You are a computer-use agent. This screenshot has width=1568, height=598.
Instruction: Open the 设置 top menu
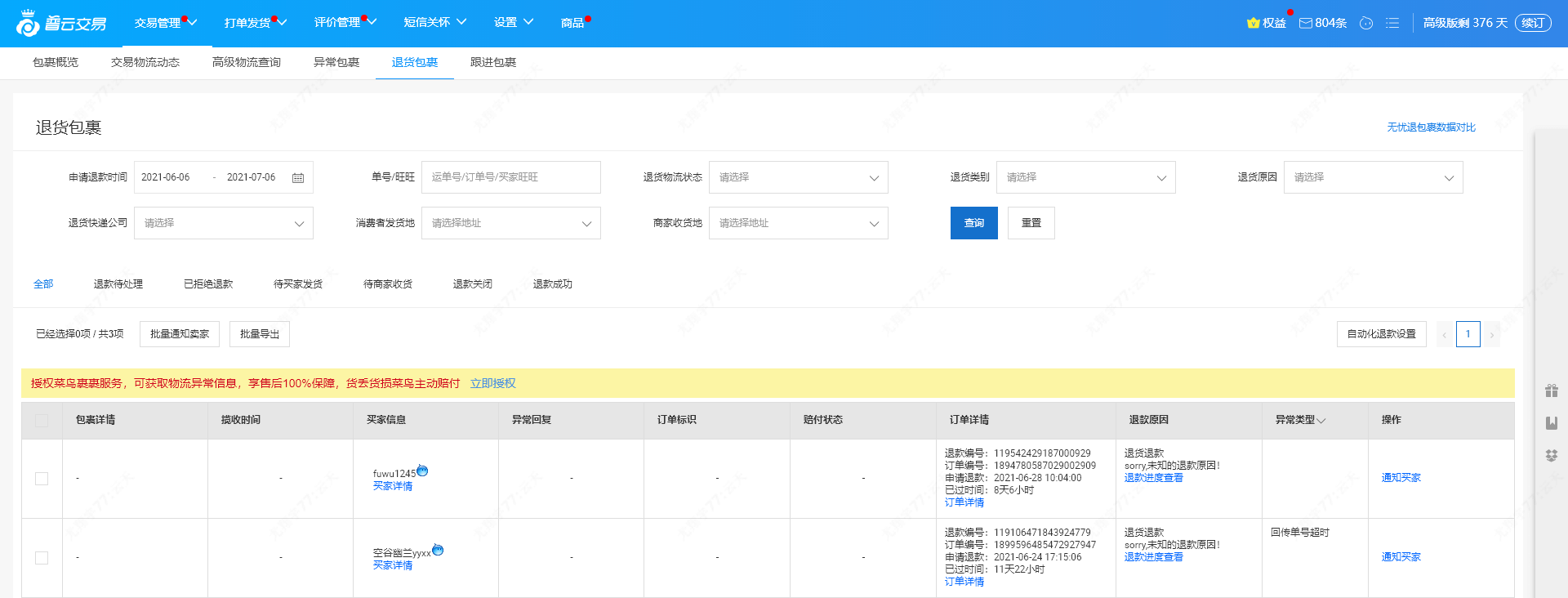[513, 23]
